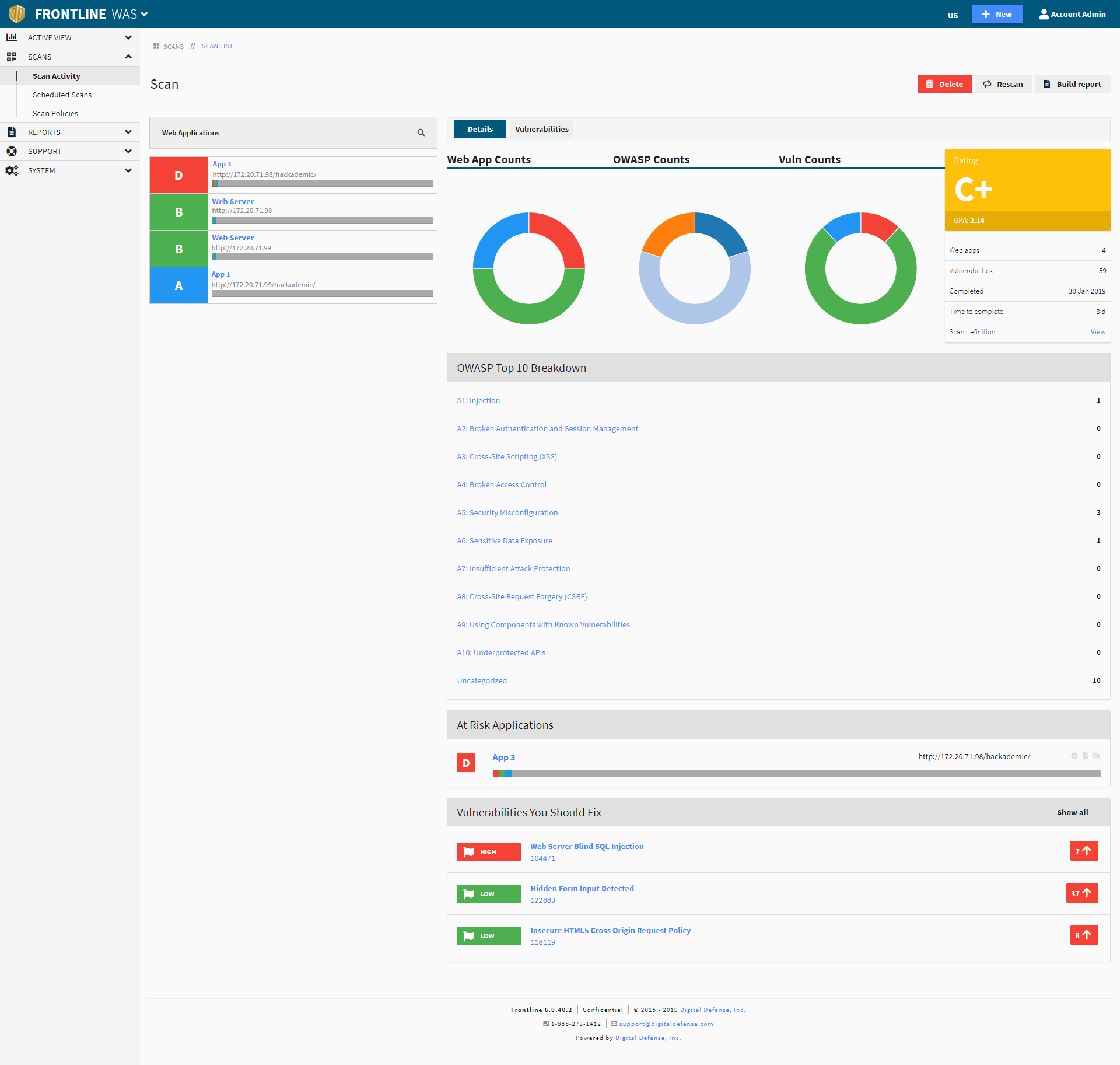
Task: Click the HIGH severity flag badge
Action: (488, 852)
